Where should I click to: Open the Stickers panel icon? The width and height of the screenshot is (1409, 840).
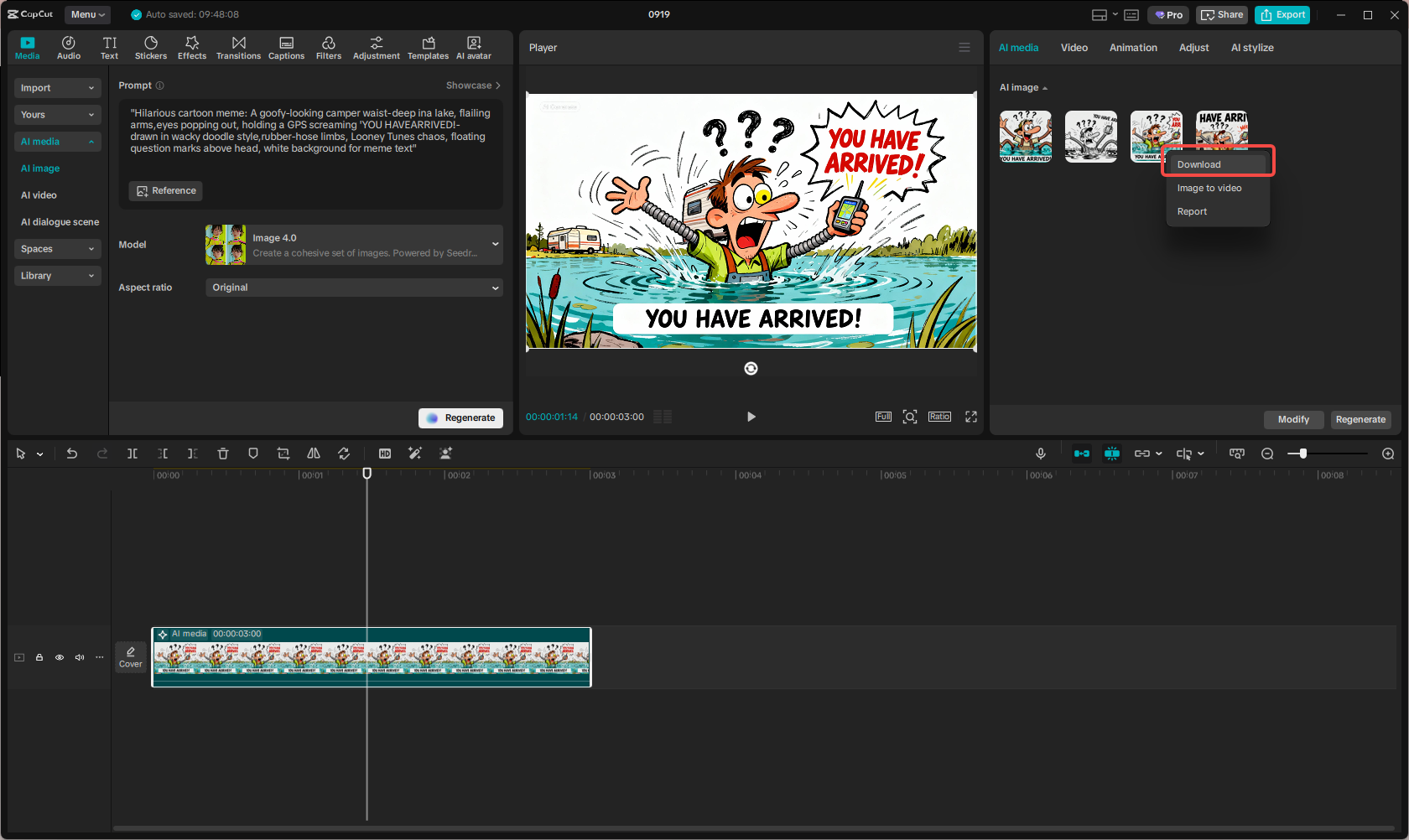(x=151, y=46)
